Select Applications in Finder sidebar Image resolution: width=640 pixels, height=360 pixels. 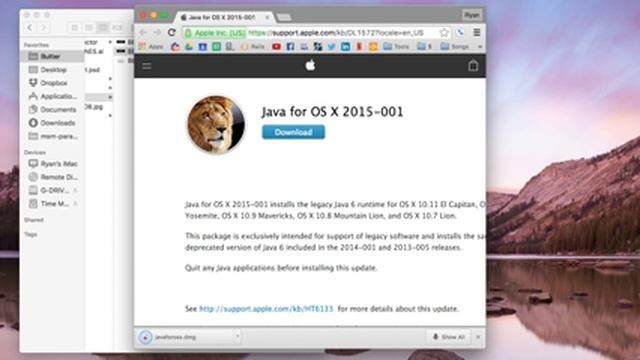(52, 96)
